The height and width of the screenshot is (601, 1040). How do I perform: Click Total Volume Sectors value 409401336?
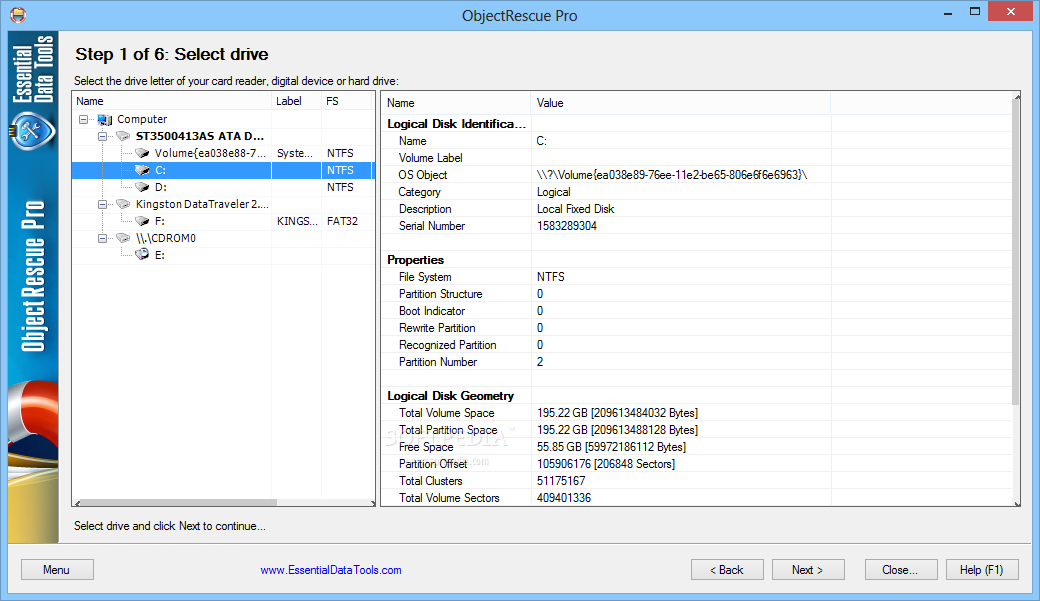click(564, 498)
